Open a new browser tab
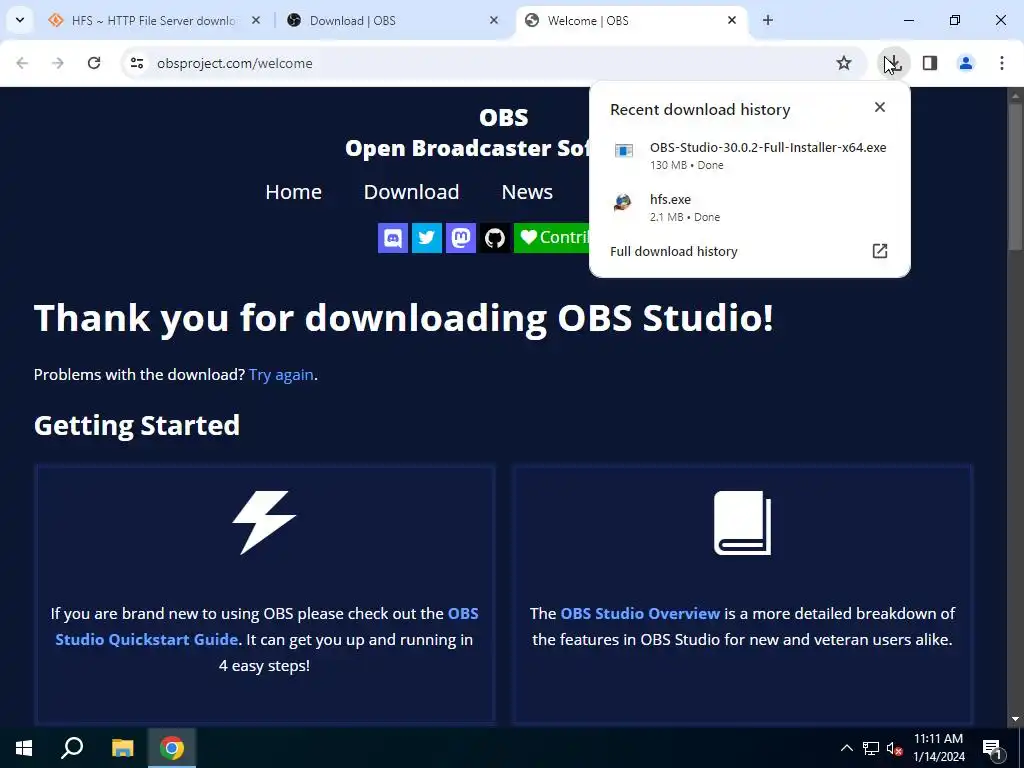Image resolution: width=1024 pixels, height=768 pixels. tap(768, 20)
